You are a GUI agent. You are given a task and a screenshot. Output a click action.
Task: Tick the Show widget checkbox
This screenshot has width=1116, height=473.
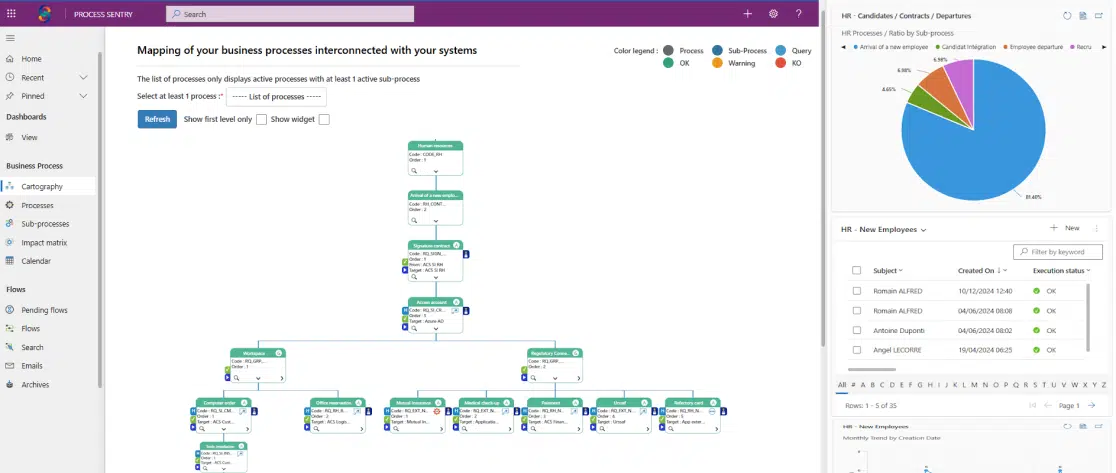[x=323, y=119]
